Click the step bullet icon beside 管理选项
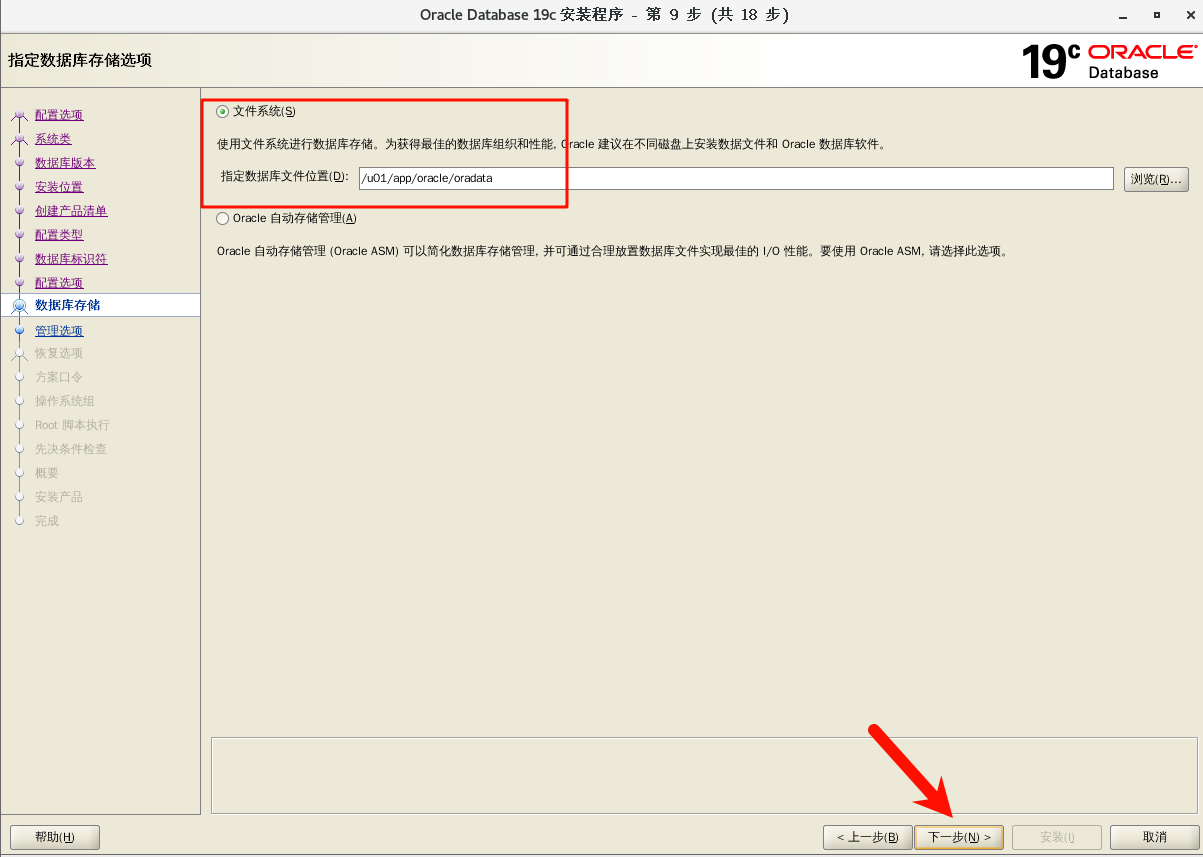1203x857 pixels. coord(19,331)
